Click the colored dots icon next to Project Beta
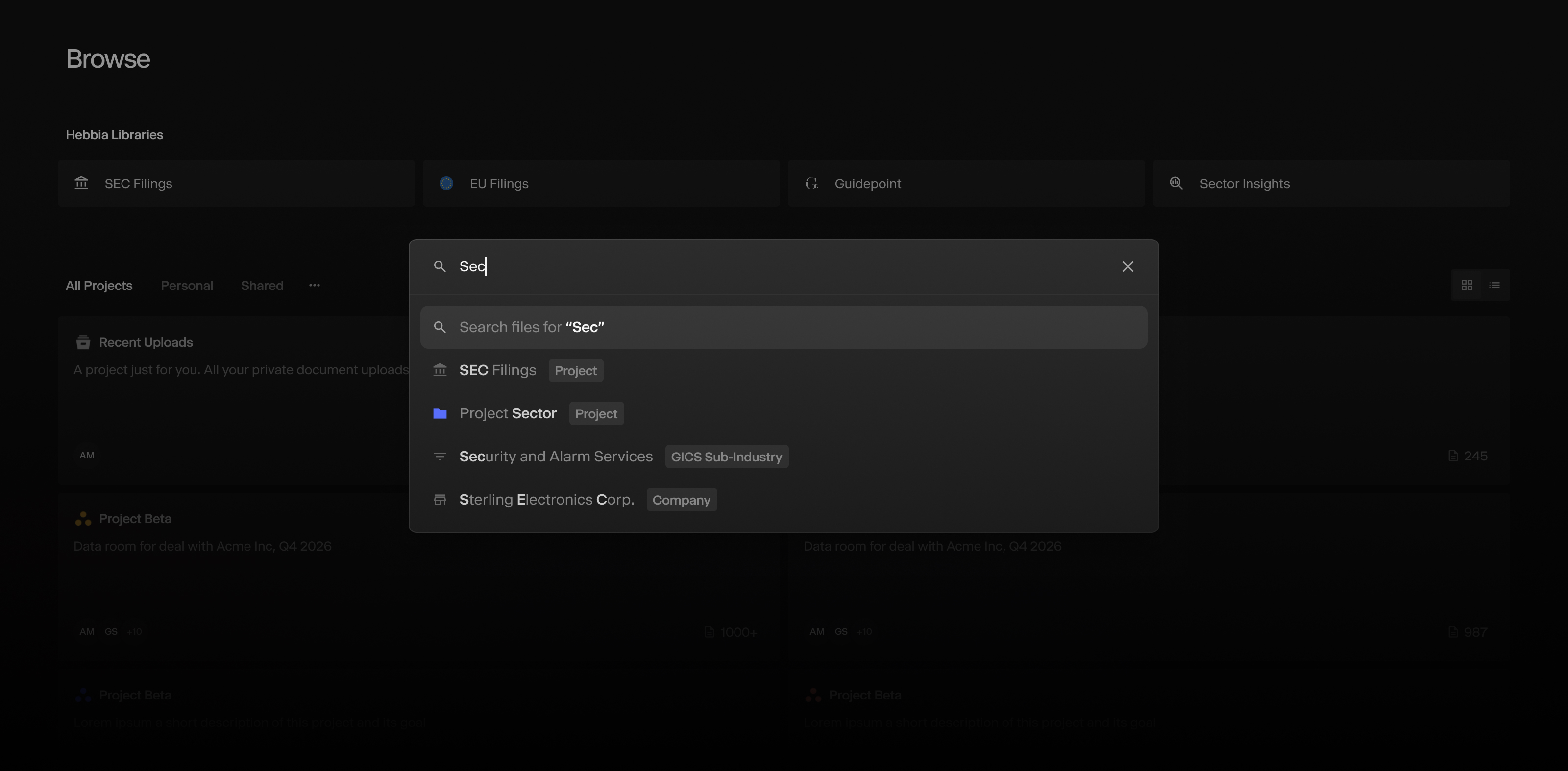 point(83,518)
